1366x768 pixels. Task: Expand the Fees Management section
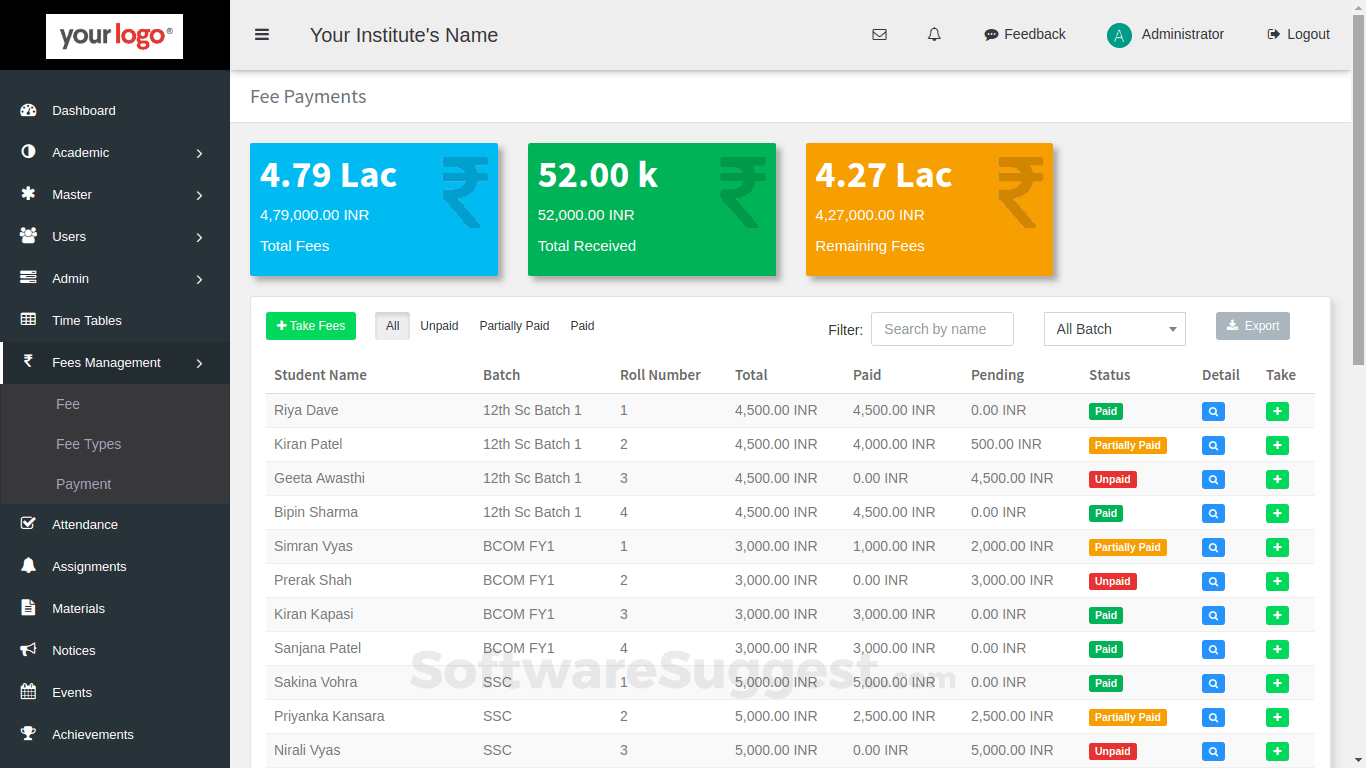tap(107, 362)
